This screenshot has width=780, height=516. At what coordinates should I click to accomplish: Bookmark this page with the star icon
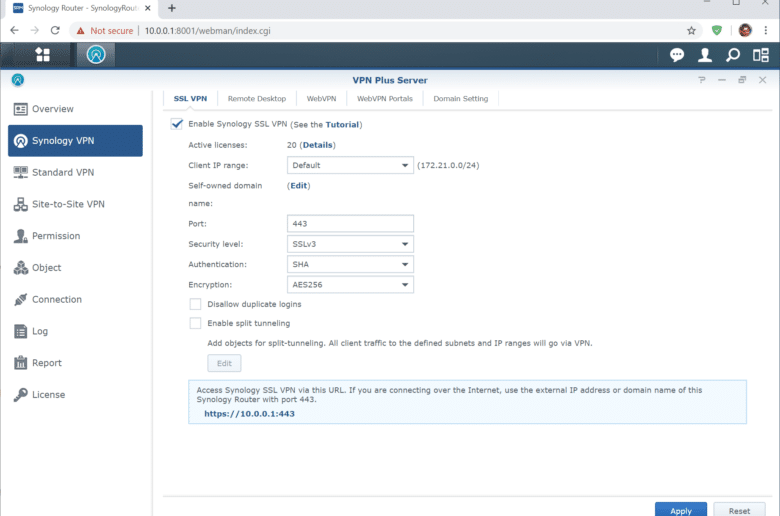(x=691, y=31)
